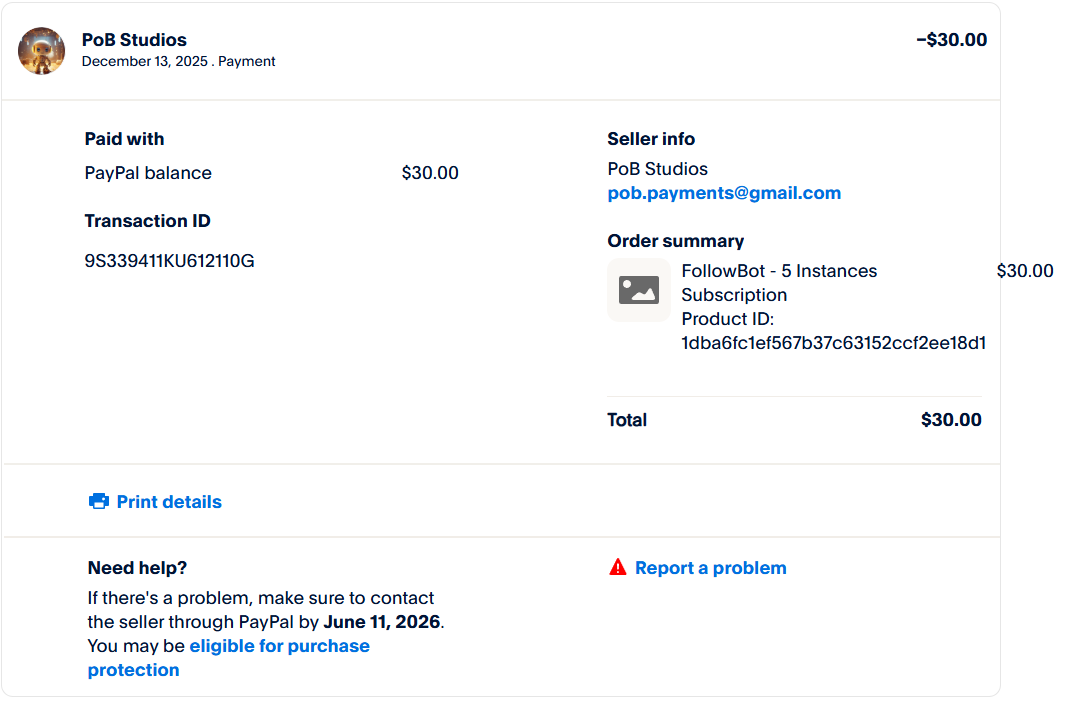The image size is (1066, 715).
Task: Click the FollowBot - 5 Instances item name
Action: [x=779, y=271]
